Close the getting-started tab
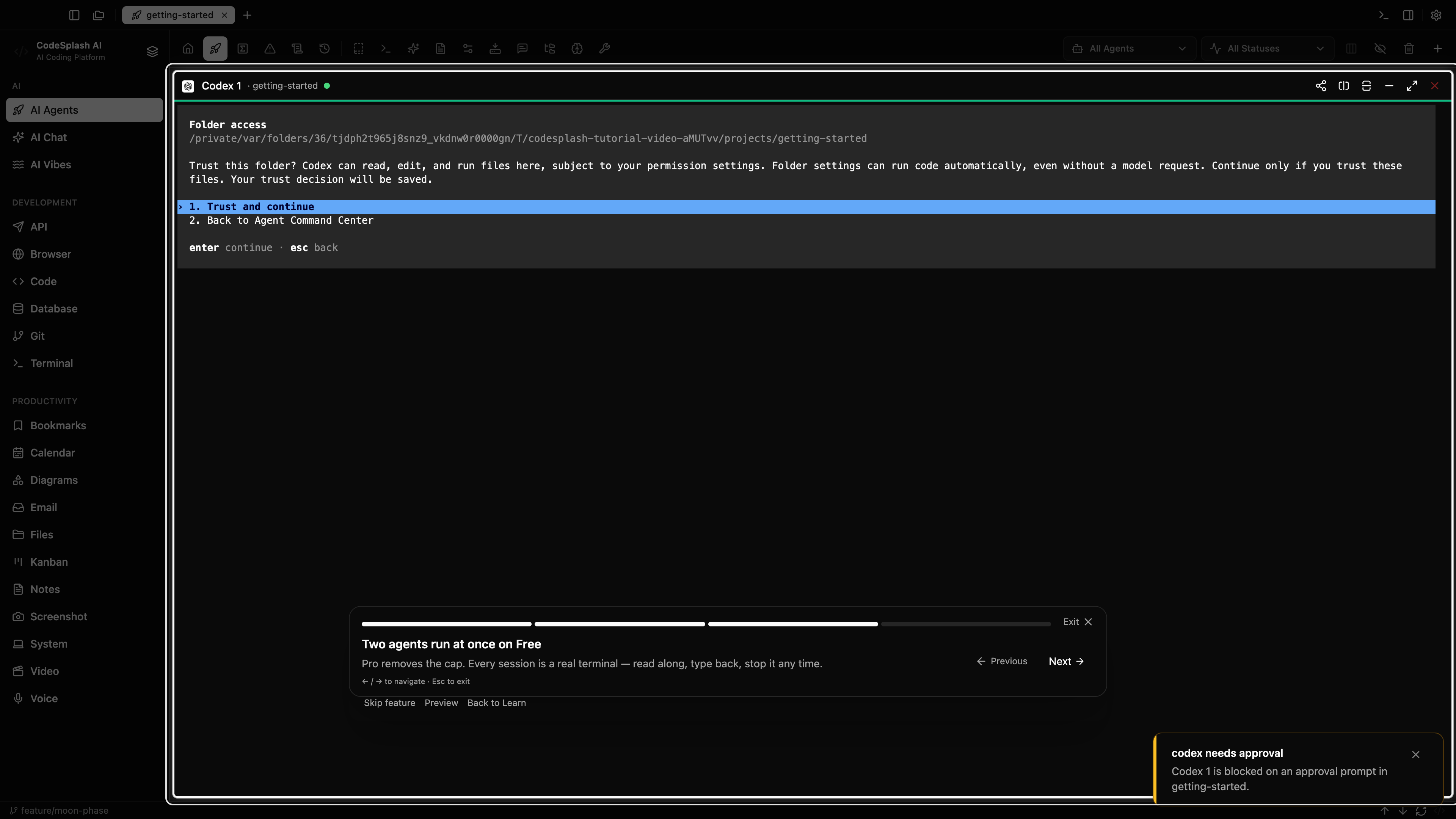This screenshot has height=819, width=1456. click(x=224, y=15)
